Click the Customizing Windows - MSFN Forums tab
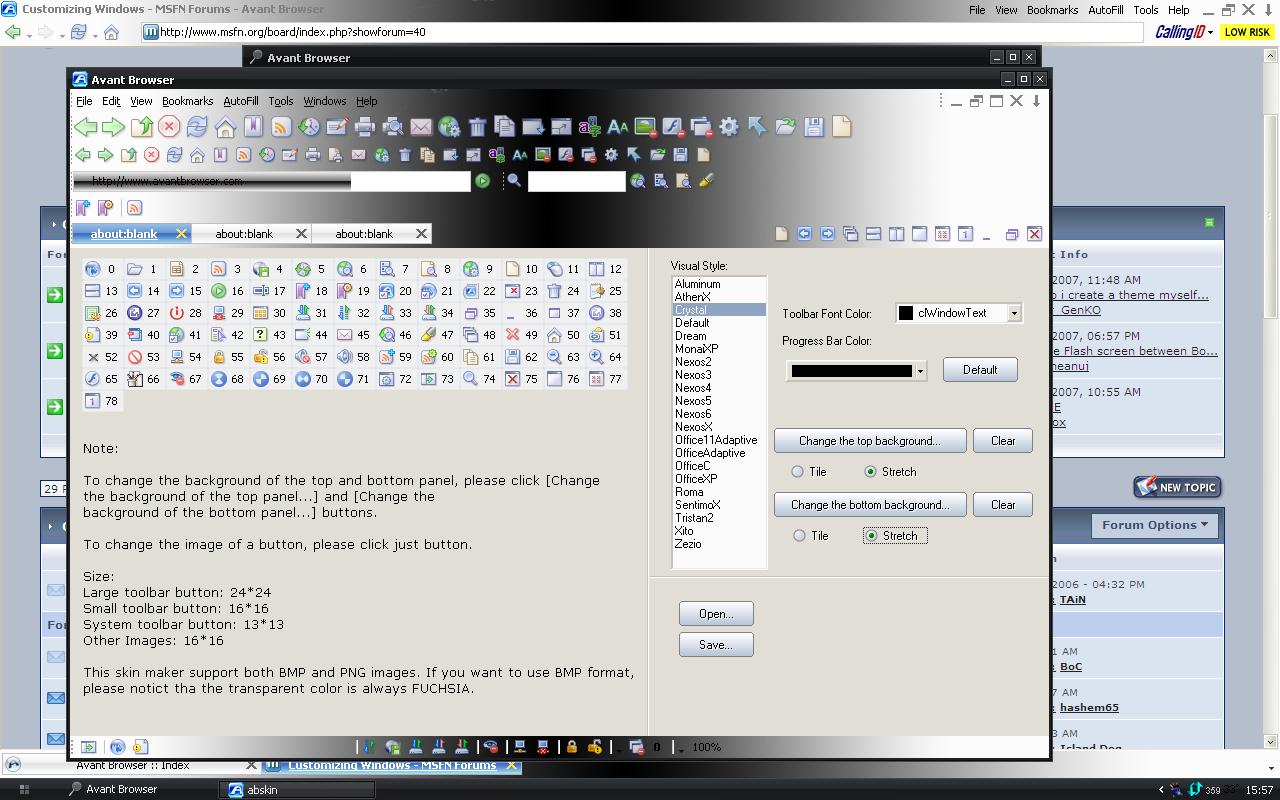Image resolution: width=1280 pixels, height=800 pixels. (392, 765)
